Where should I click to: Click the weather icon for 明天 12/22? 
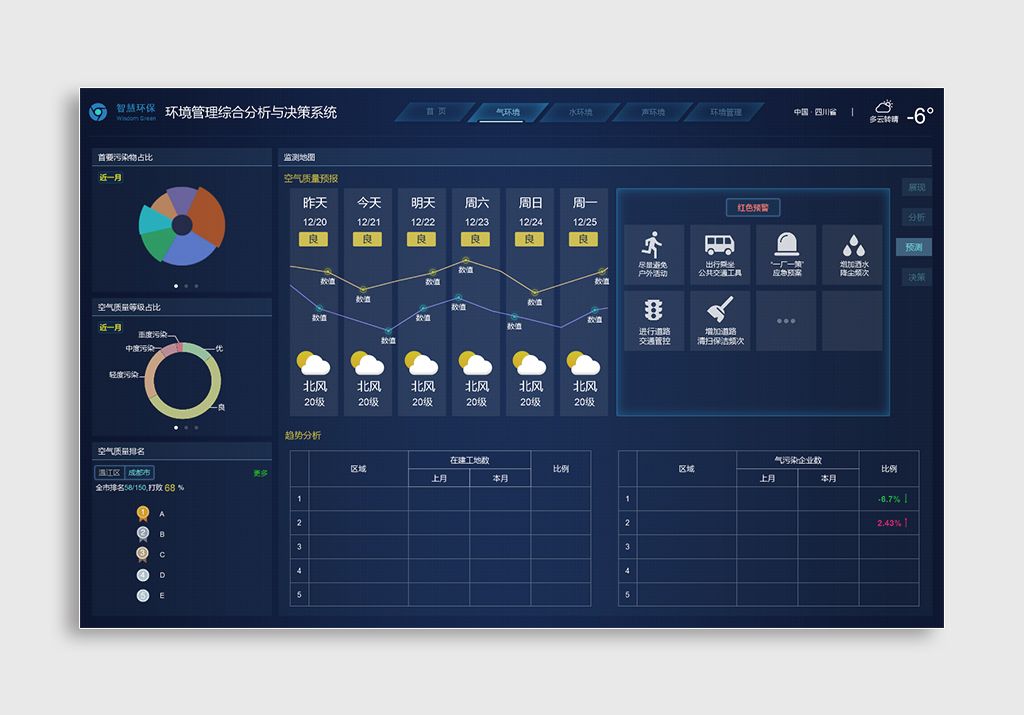point(422,363)
